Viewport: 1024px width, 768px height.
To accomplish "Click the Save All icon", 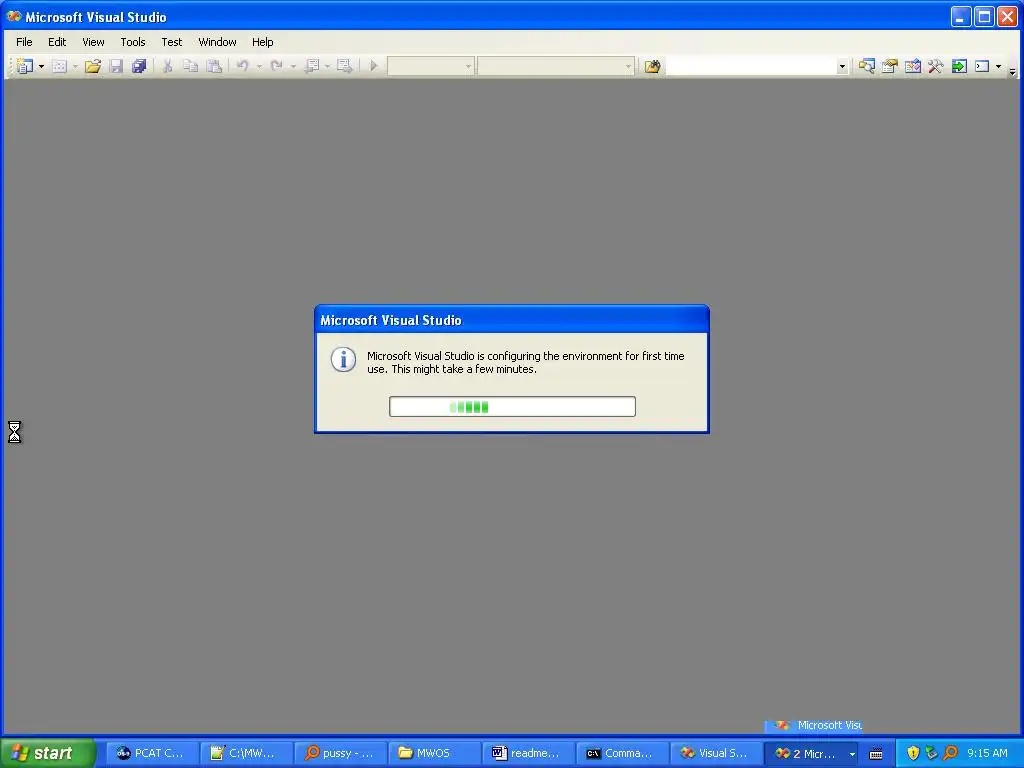I will (x=139, y=66).
